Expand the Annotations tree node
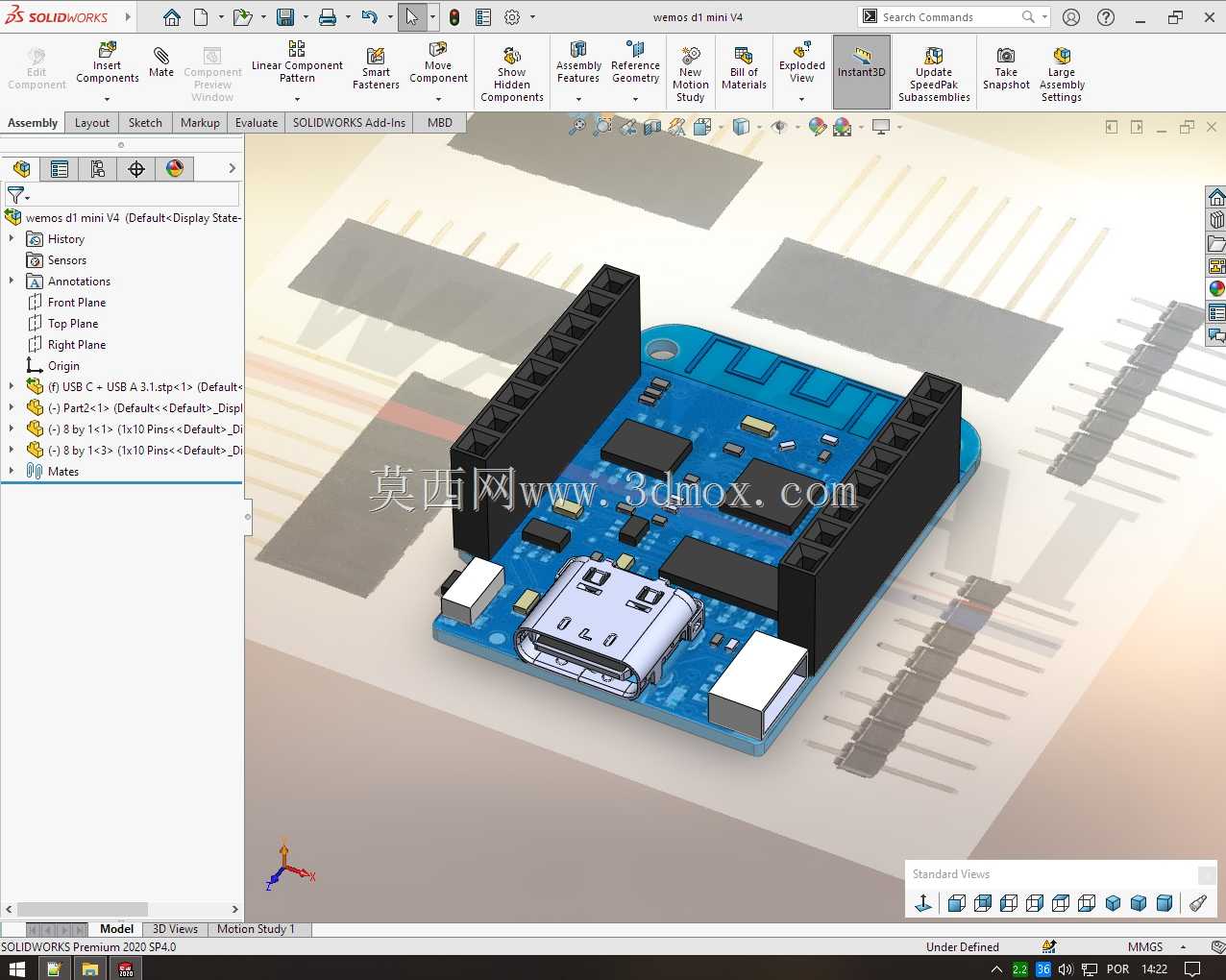Viewport: 1226px width, 980px height. click(12, 281)
